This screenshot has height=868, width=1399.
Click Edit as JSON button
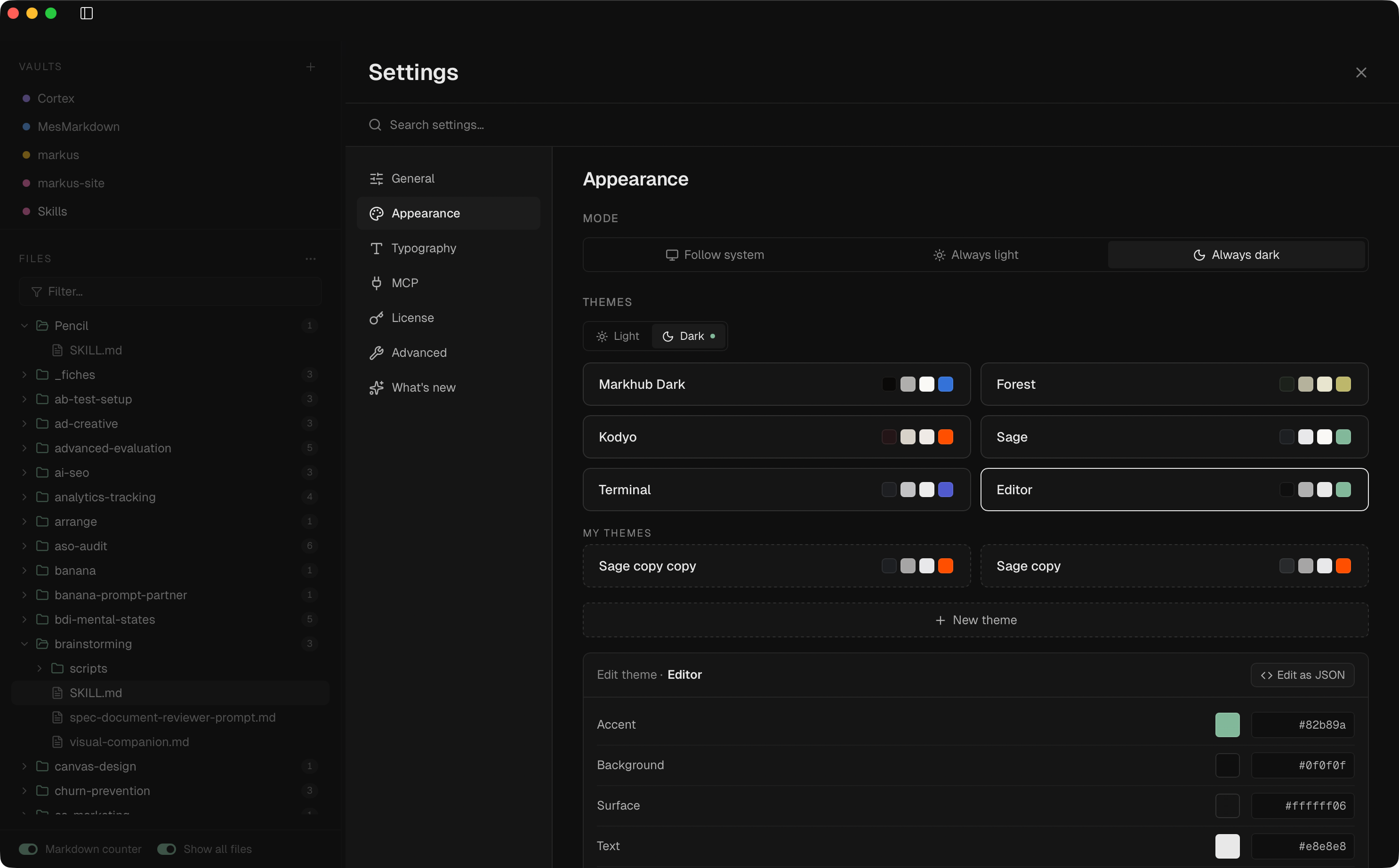coord(1302,675)
